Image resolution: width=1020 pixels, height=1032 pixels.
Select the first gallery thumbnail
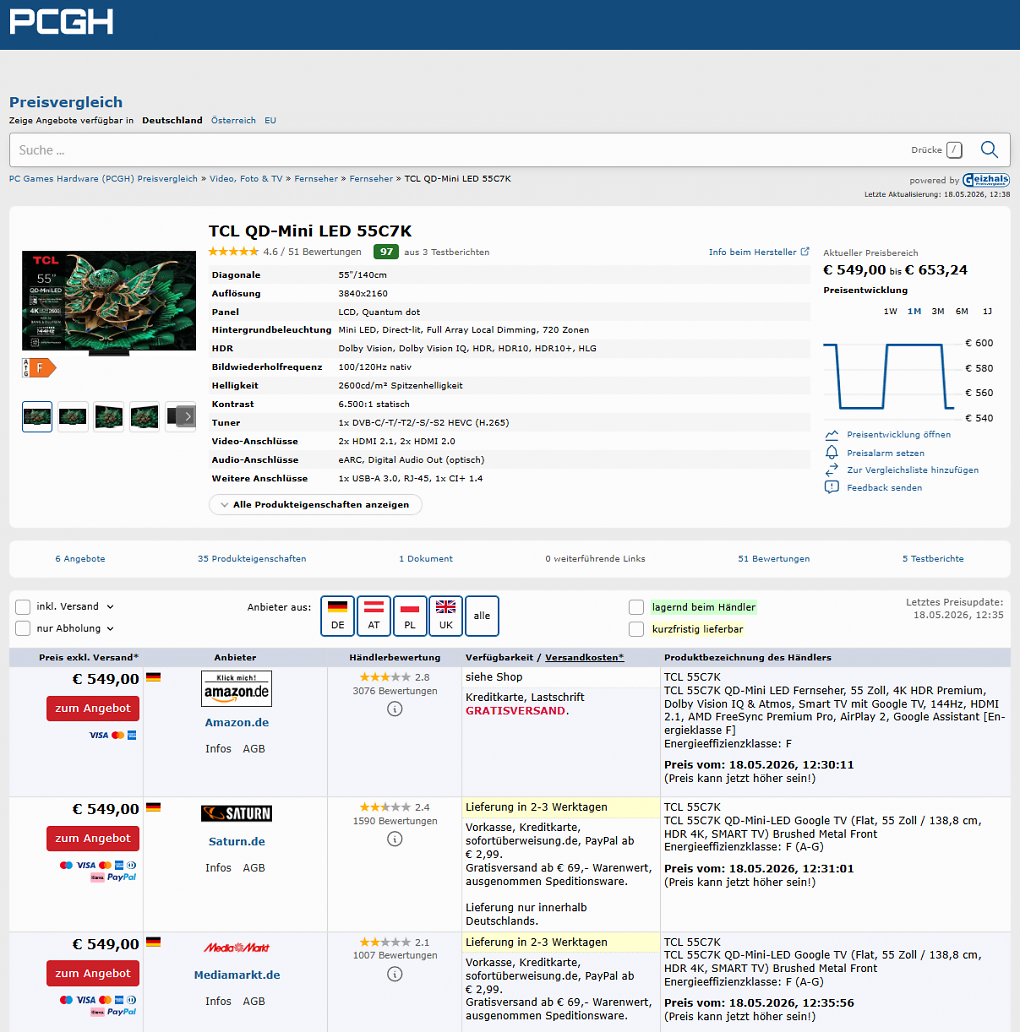[37, 417]
